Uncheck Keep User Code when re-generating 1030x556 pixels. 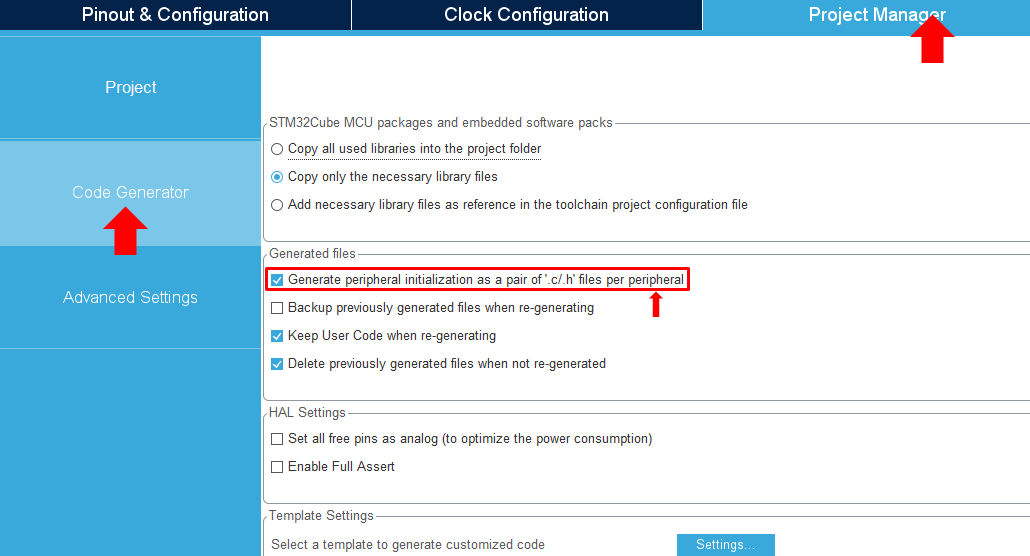278,336
